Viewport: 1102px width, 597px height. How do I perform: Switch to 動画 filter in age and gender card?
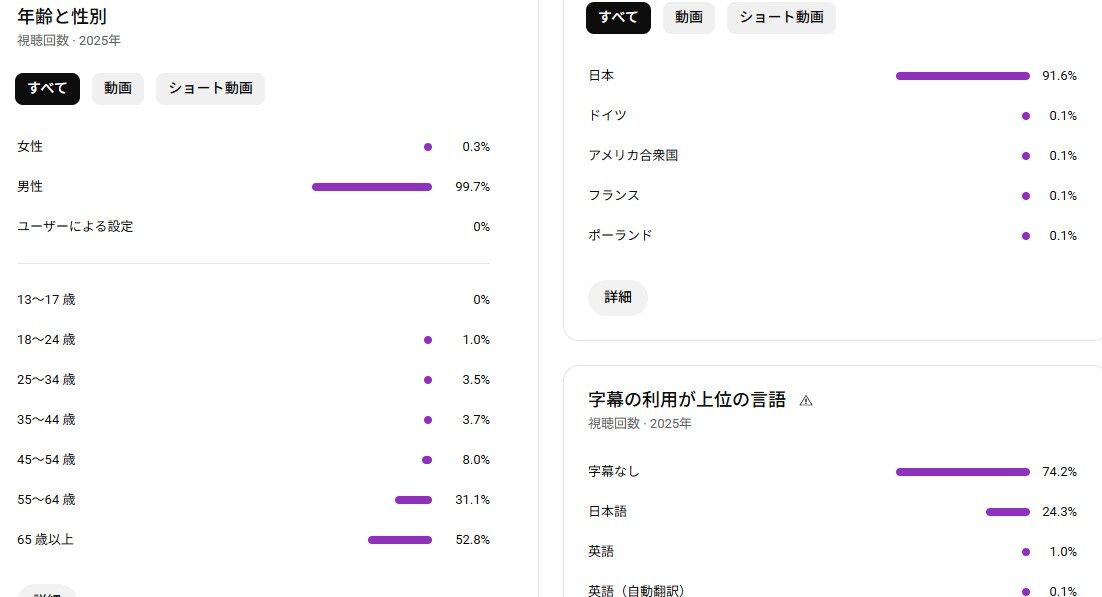(118, 89)
